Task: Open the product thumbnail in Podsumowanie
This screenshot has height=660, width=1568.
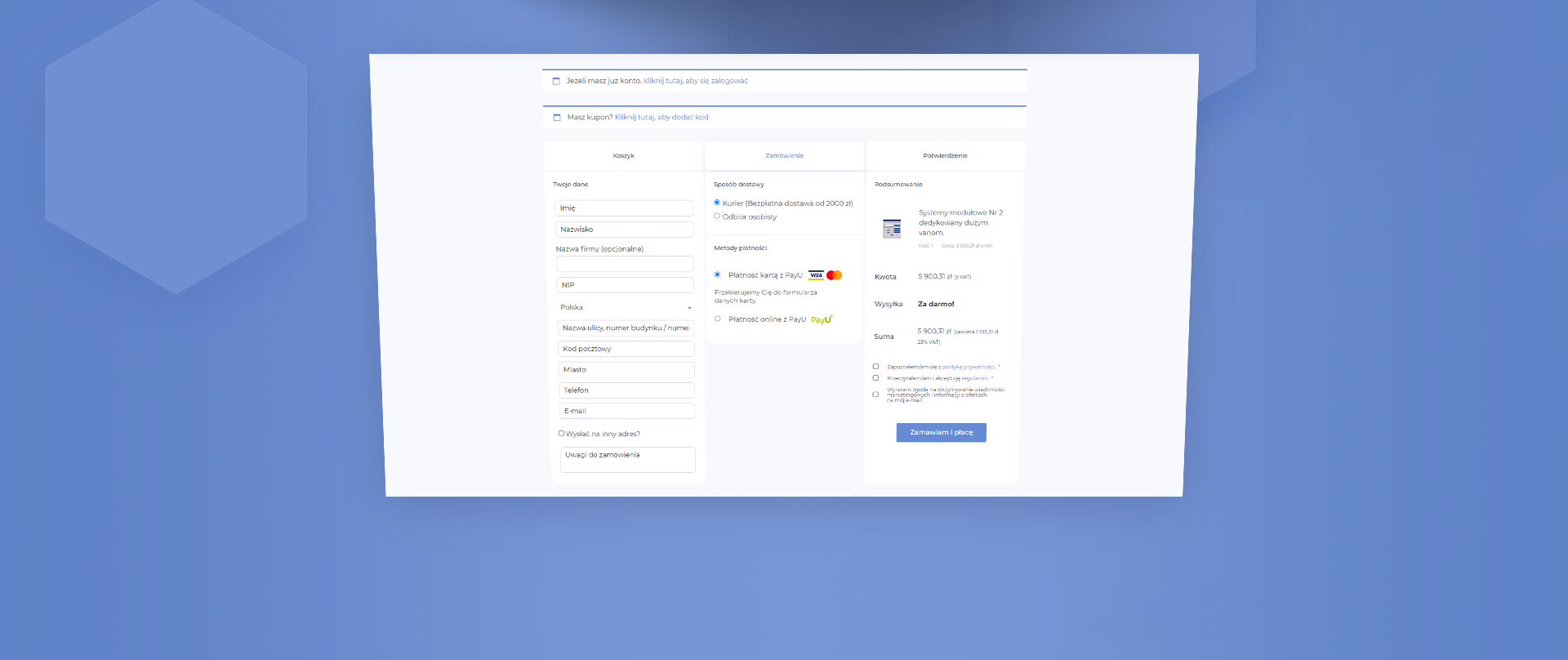Action: click(x=892, y=228)
